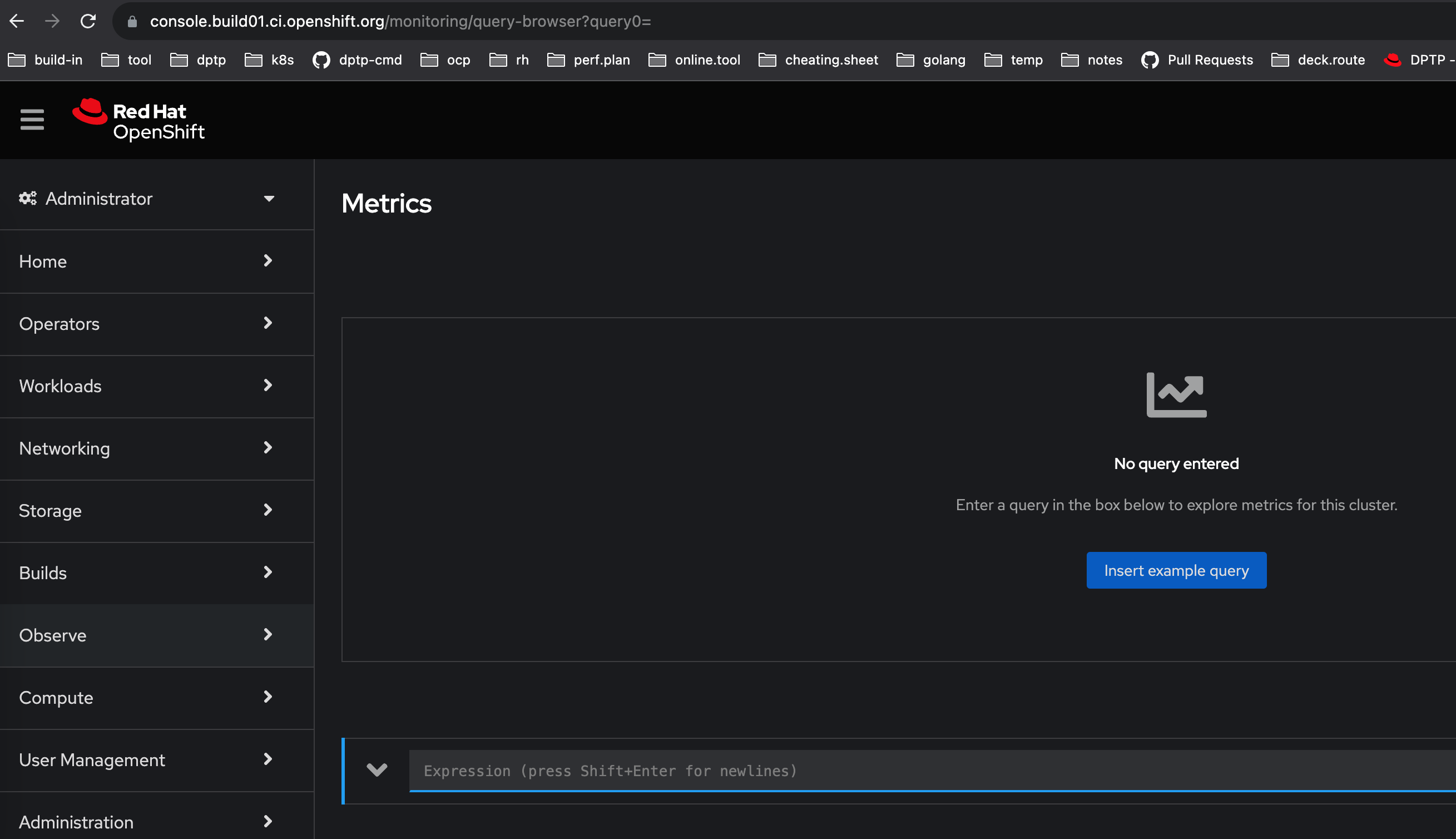Viewport: 1456px width, 839px height.
Task: Collapse the query row with chevron
Action: [x=377, y=770]
